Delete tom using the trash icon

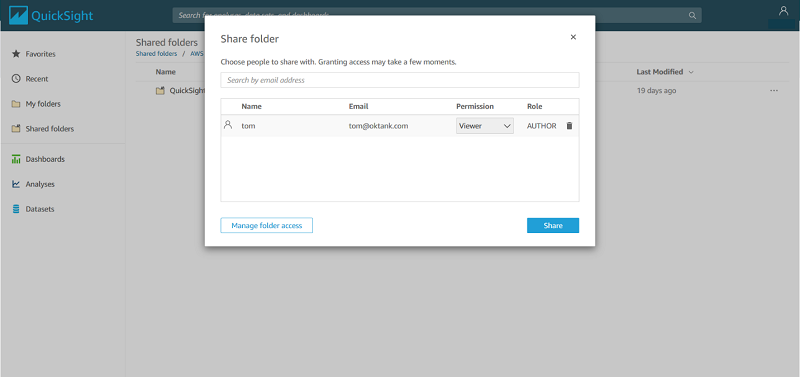pyautogui.click(x=570, y=125)
